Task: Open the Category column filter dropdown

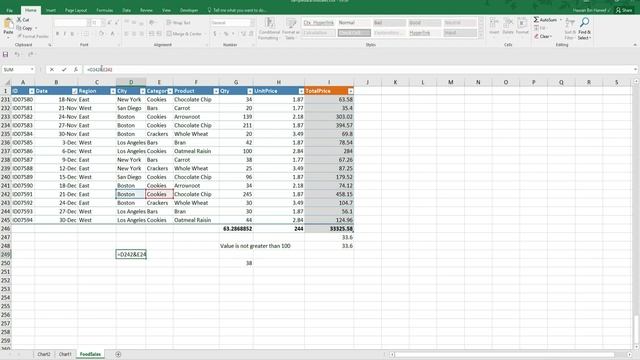Action: coord(170,91)
